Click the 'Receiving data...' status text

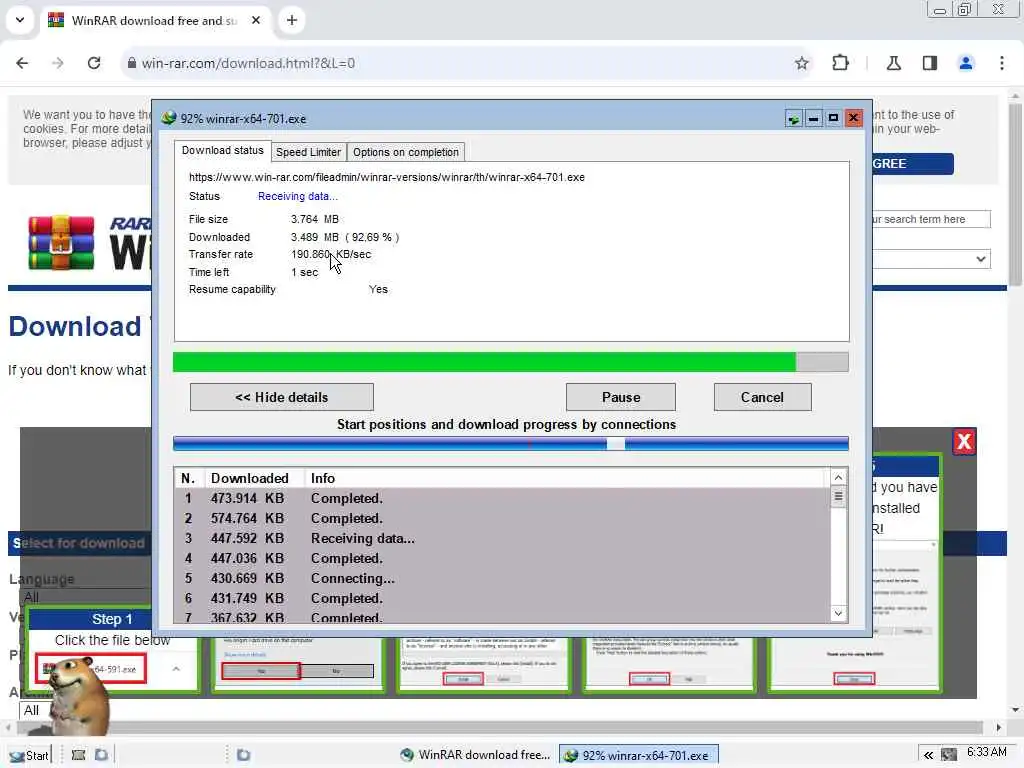point(298,196)
